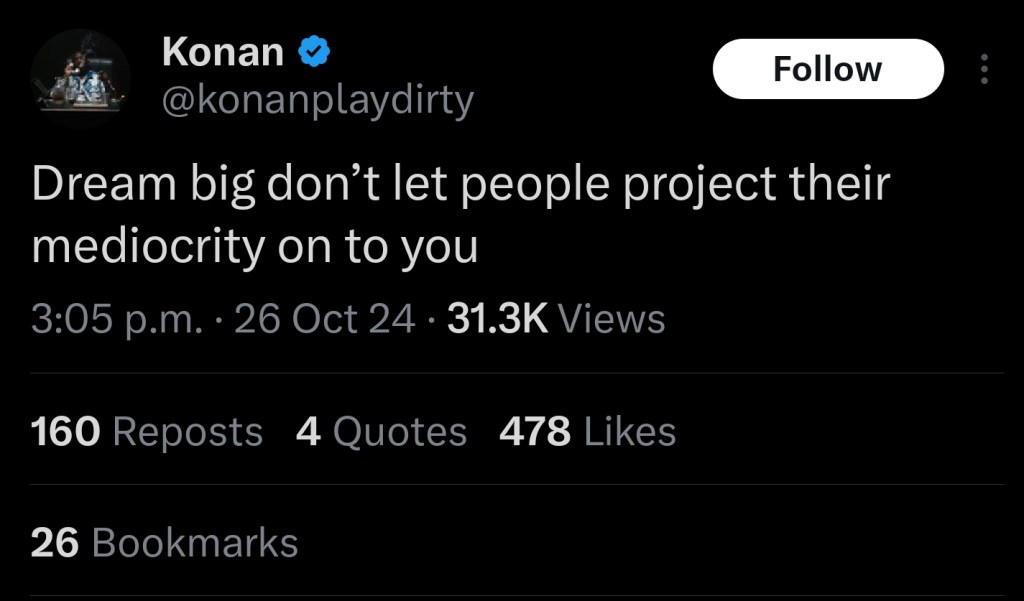View the 160 Reposts list
Image resolution: width=1024 pixels, height=601 pixels.
(147, 432)
